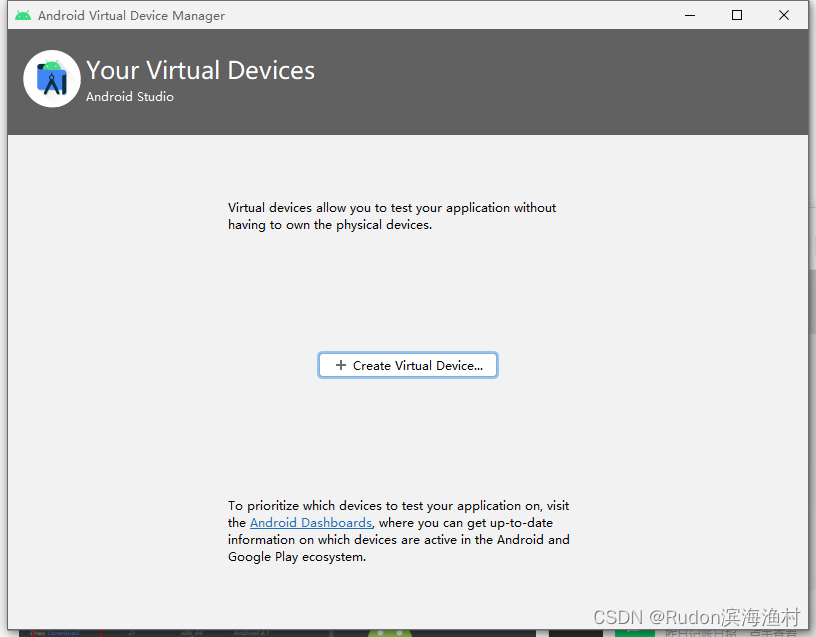Click the Android Studio logo in header
The image size is (816, 637).
52,79
